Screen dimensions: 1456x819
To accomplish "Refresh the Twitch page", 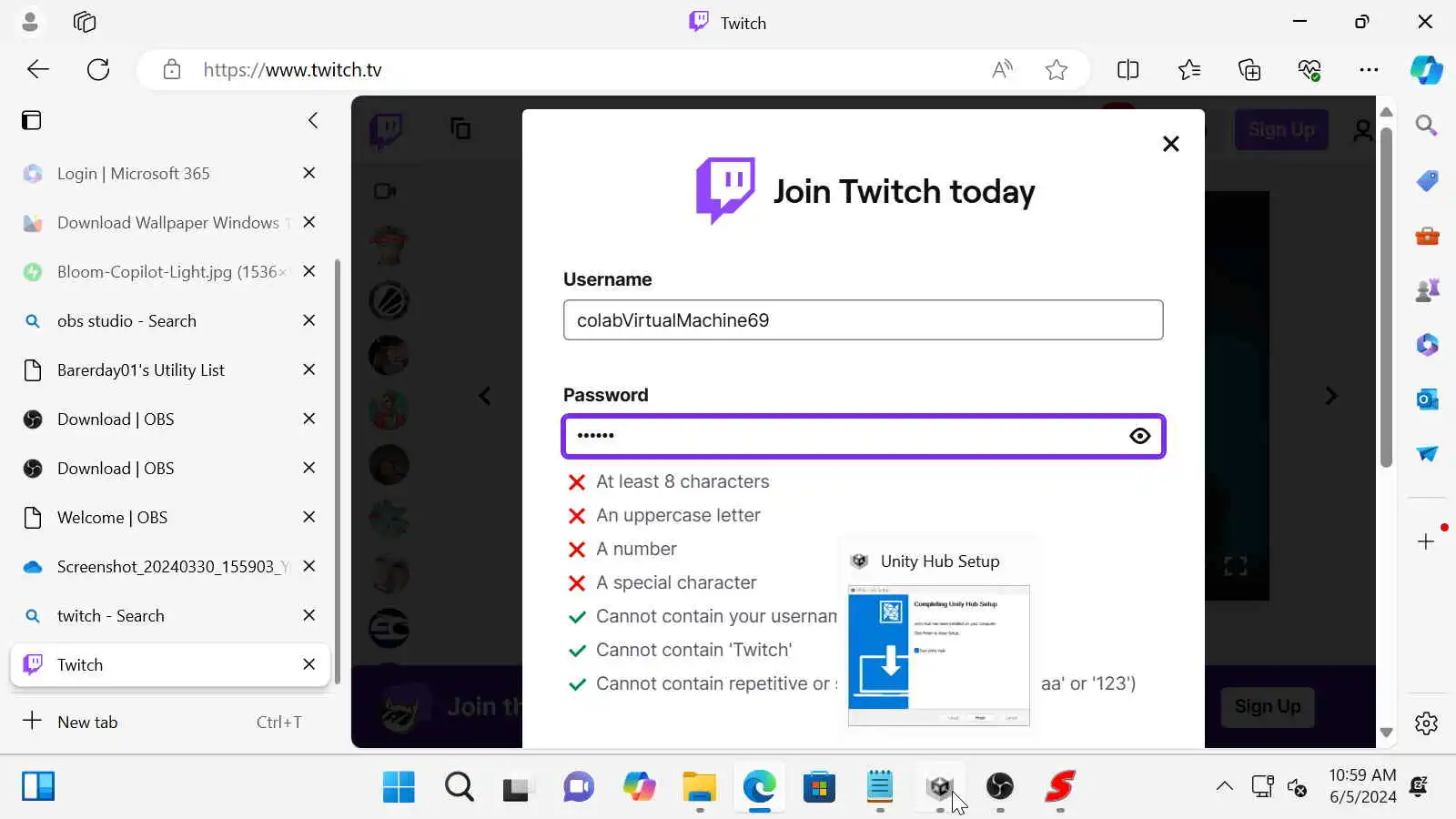I will click(98, 69).
